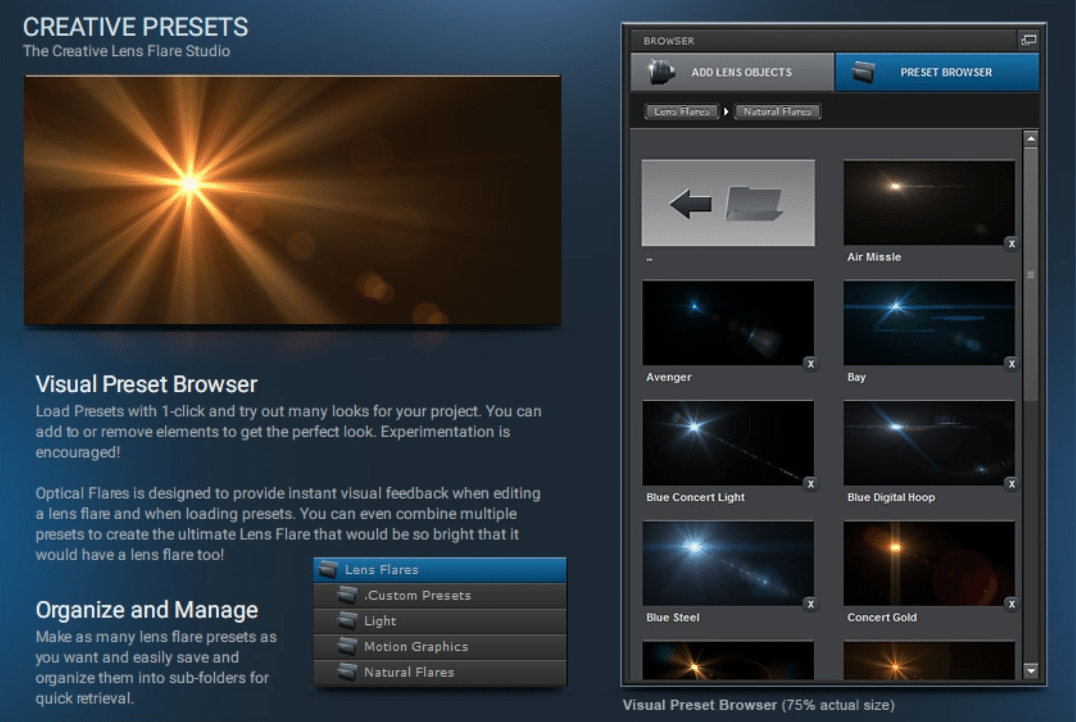This screenshot has height=722, width=1076.
Task: Delete Blue Concert Light preset via X
Action: (x=810, y=484)
